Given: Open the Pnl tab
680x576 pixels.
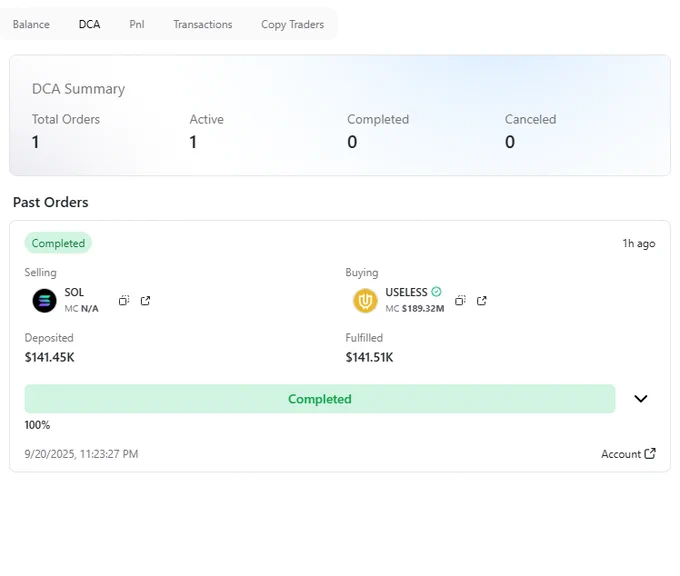Looking at the screenshot, I should pos(137,24).
